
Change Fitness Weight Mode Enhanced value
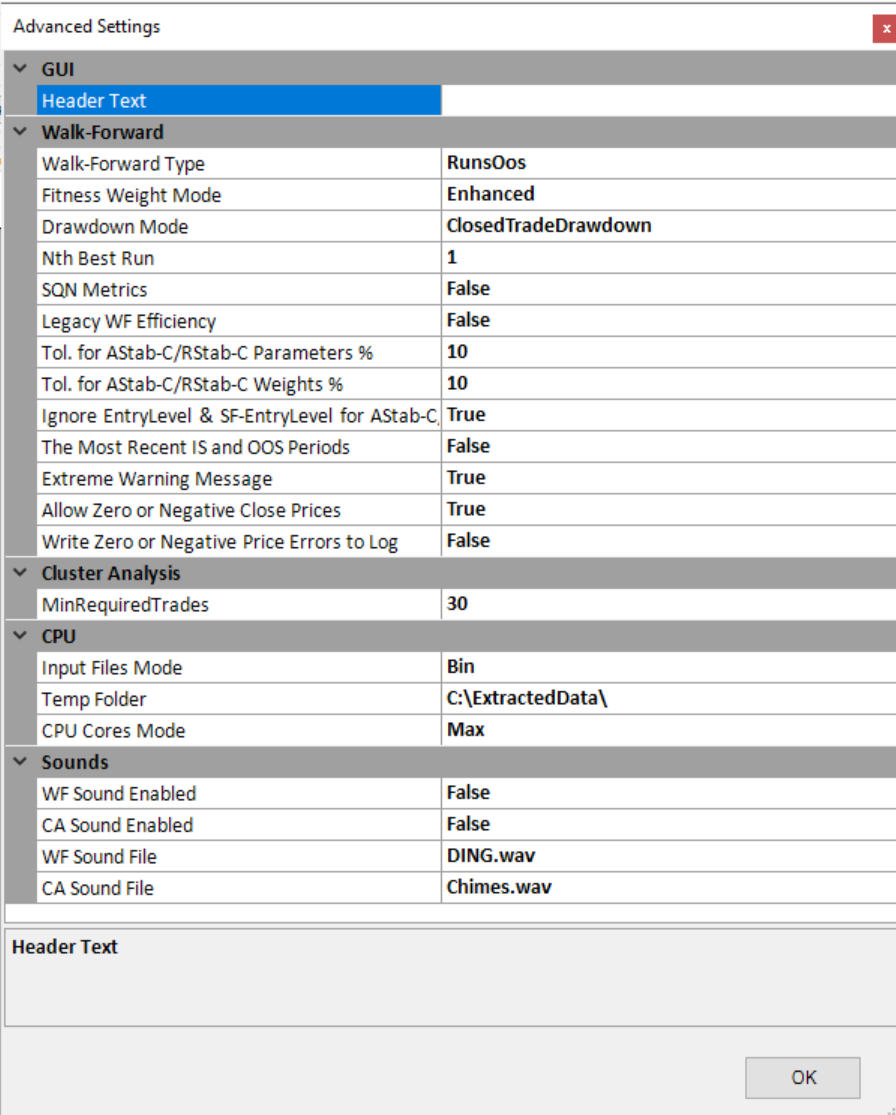[667, 194]
